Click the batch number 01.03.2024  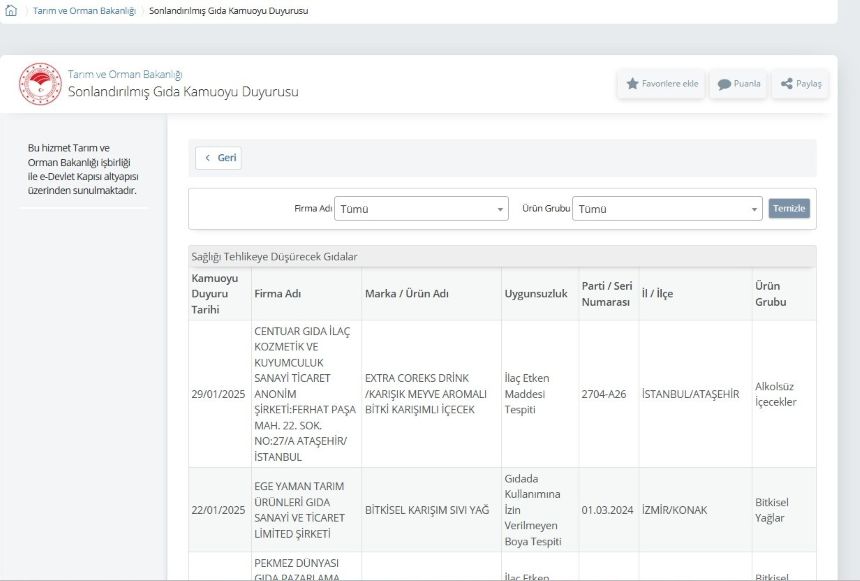point(607,510)
